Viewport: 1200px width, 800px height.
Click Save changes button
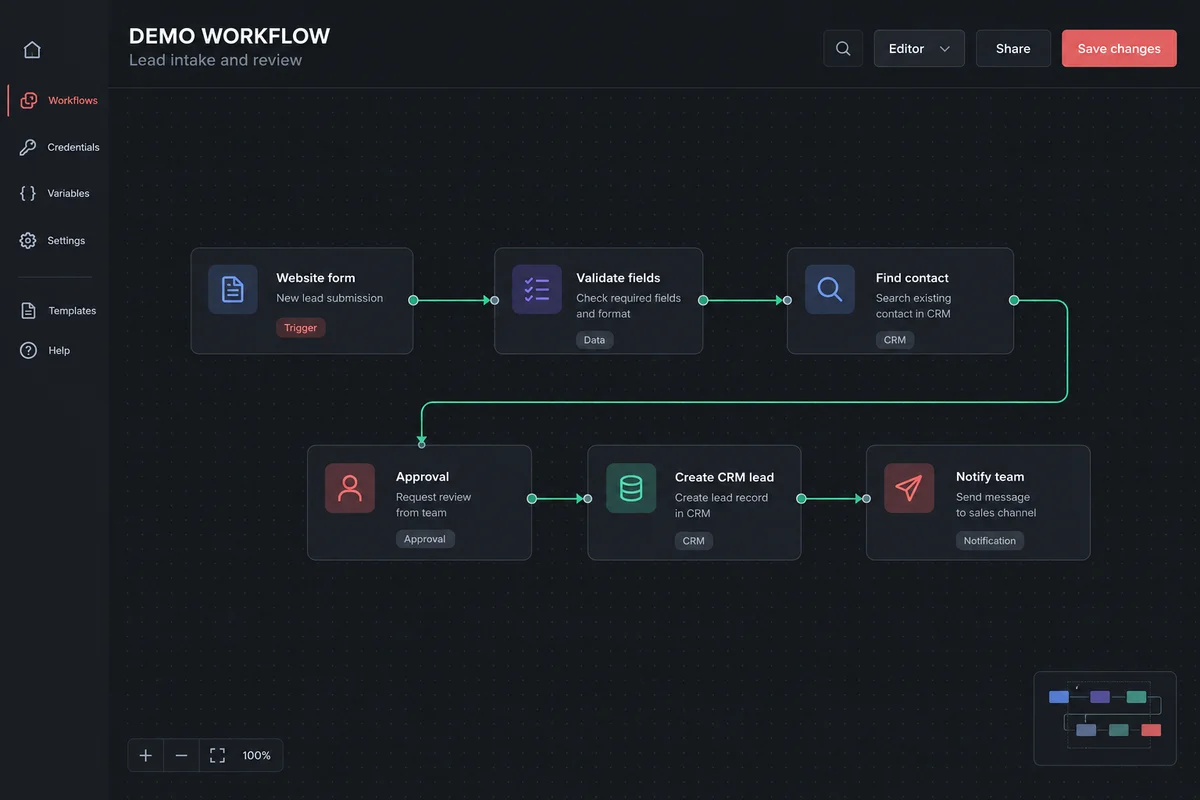(x=1119, y=48)
